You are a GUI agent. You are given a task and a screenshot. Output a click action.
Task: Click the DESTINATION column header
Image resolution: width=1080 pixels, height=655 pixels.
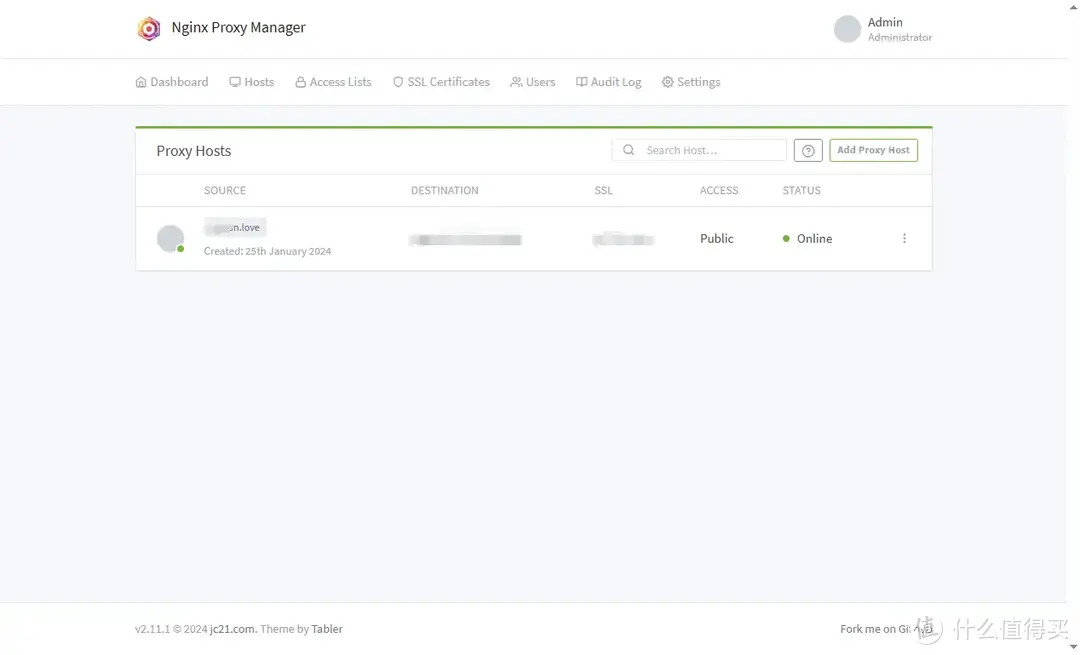tap(444, 191)
